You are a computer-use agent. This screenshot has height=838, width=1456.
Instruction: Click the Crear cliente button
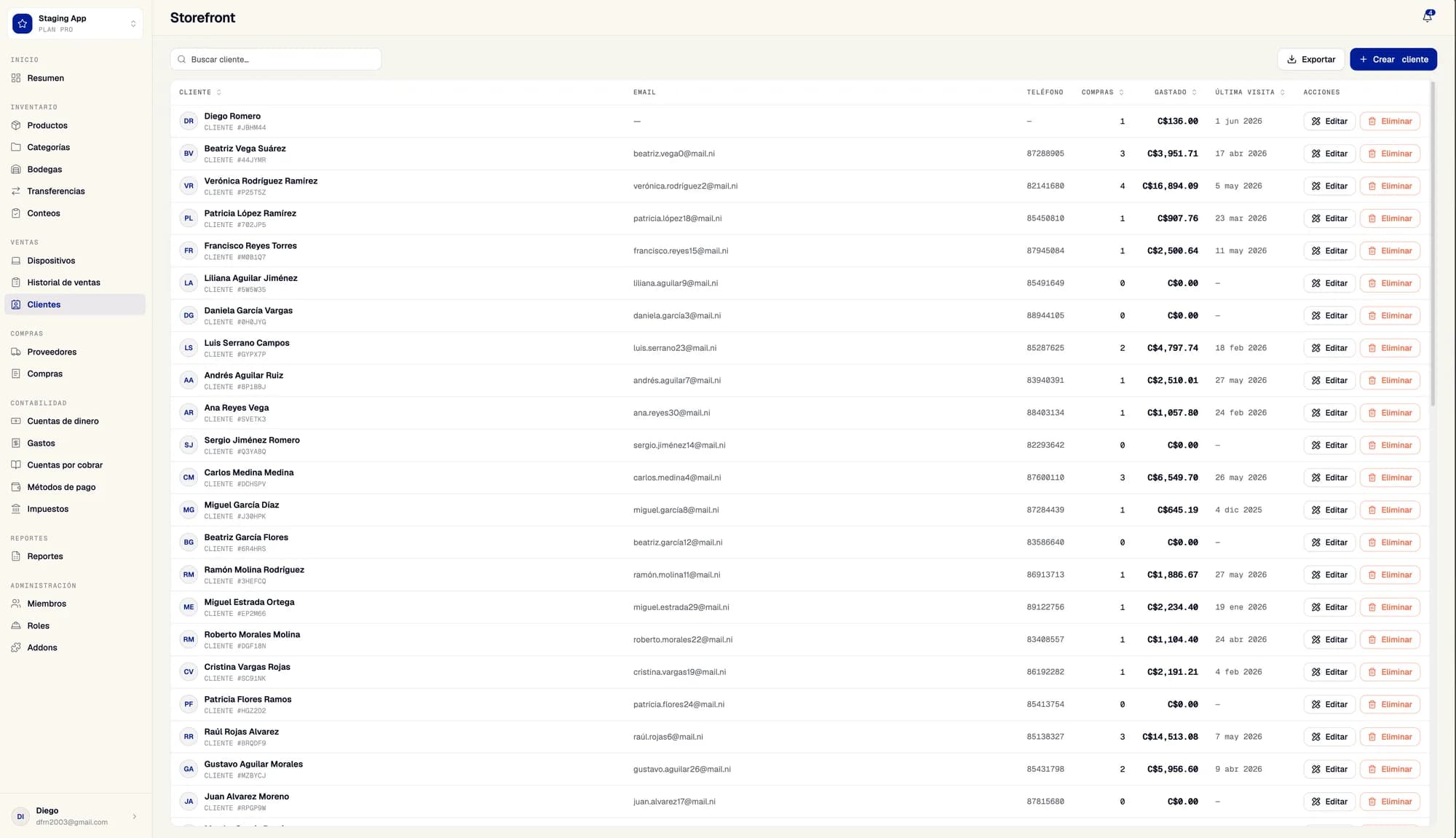(x=1393, y=60)
